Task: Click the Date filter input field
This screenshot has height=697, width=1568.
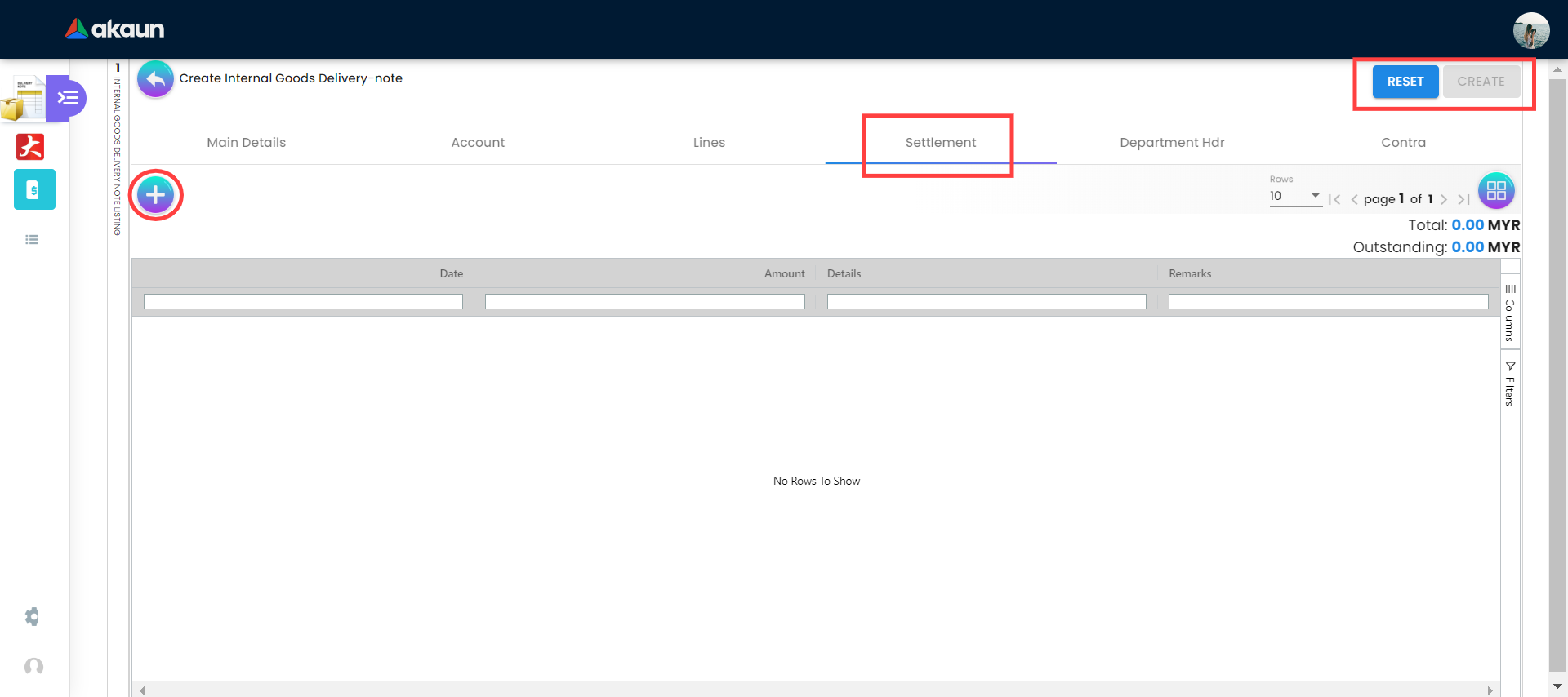Action: tap(303, 302)
